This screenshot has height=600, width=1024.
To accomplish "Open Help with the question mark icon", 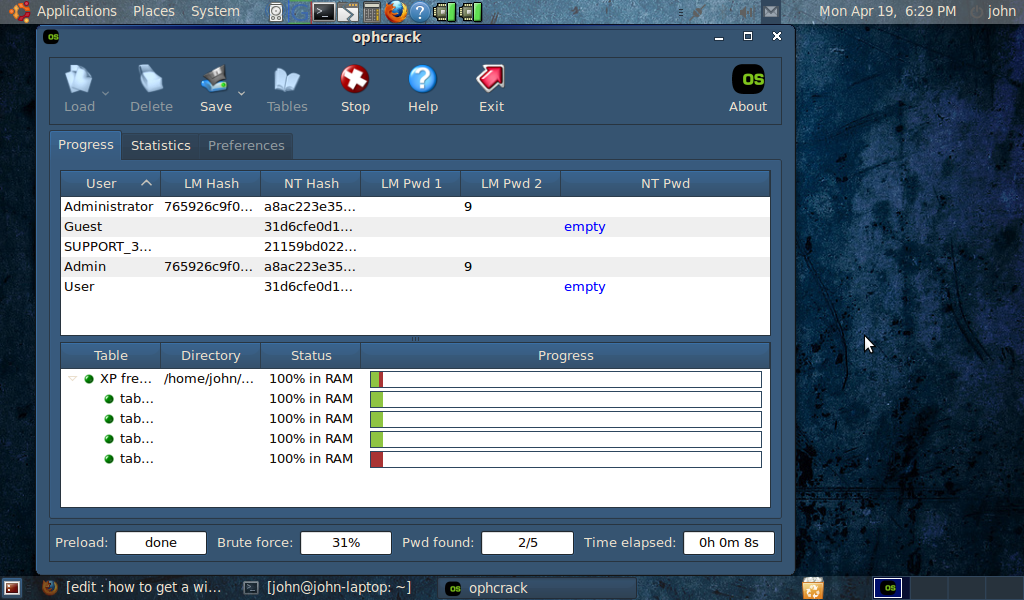I will pos(423,80).
